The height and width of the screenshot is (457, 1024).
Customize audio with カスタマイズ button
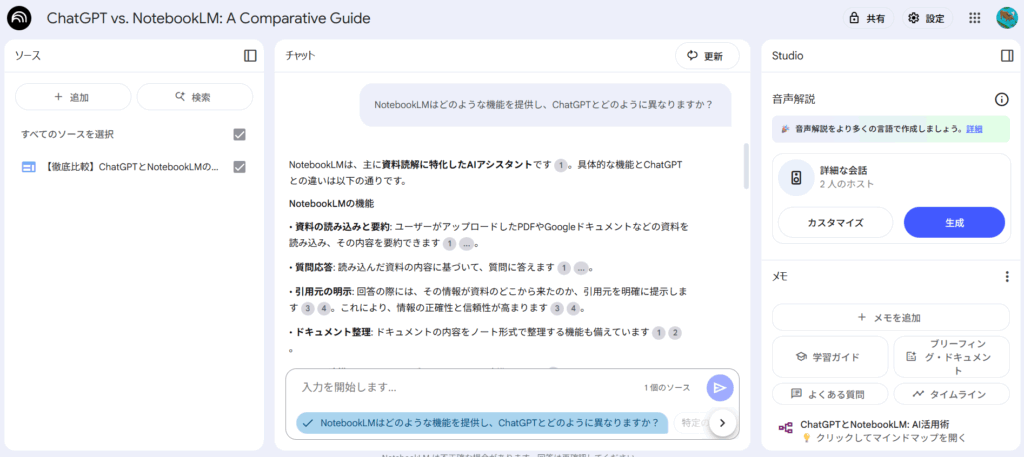(x=835, y=223)
